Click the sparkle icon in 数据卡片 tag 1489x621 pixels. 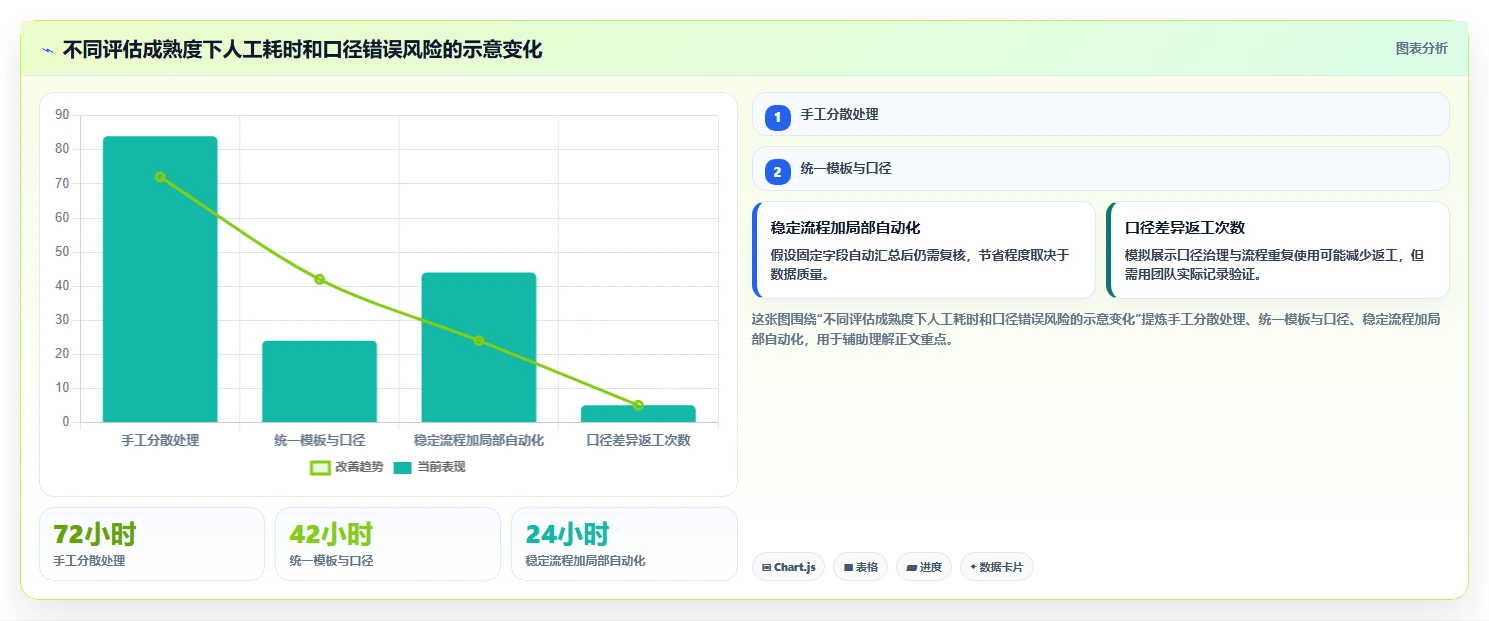pyautogui.click(x=973, y=567)
